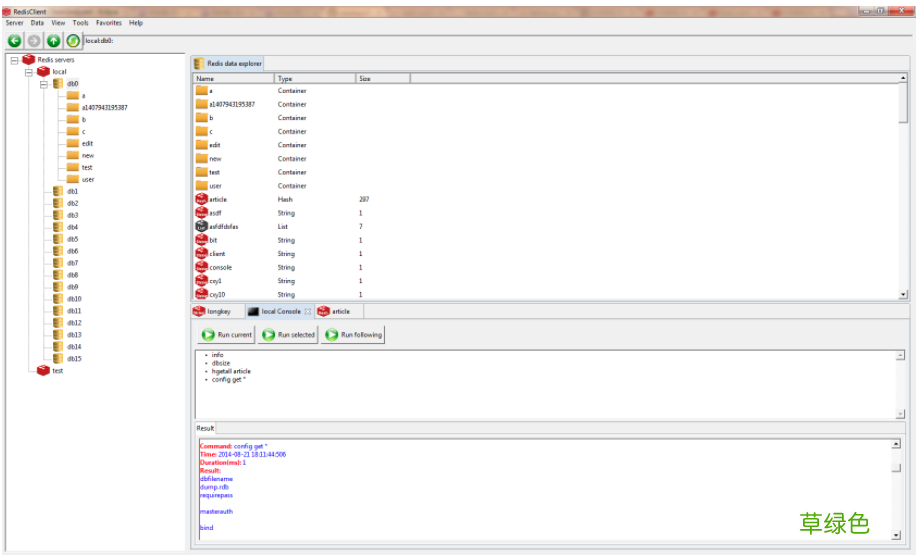This screenshot has height=557, width=919.
Task: Select the asfdfdsfas list key icon
Action: tap(201, 227)
